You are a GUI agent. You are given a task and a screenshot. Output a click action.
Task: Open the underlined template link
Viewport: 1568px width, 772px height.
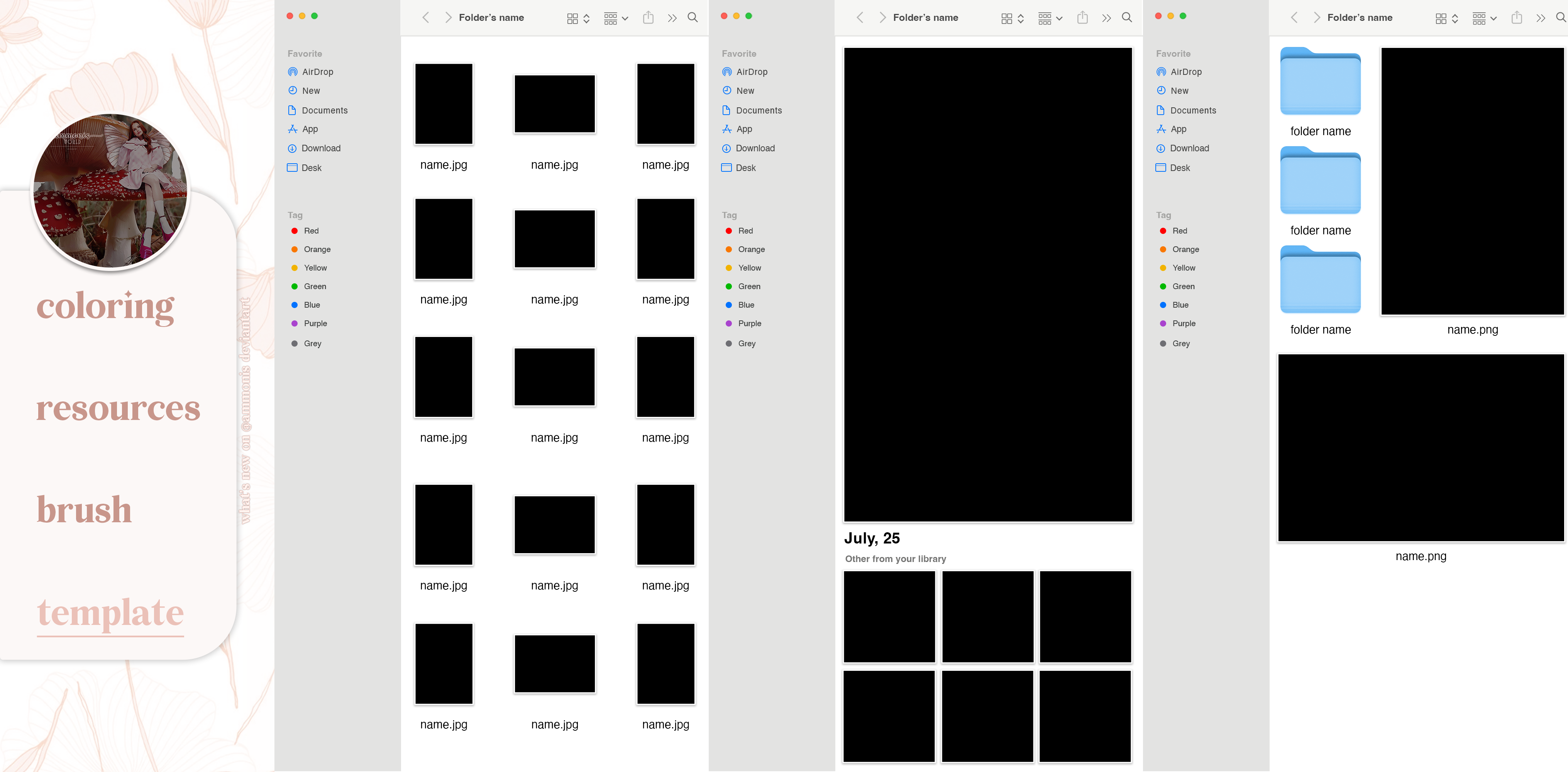click(110, 613)
